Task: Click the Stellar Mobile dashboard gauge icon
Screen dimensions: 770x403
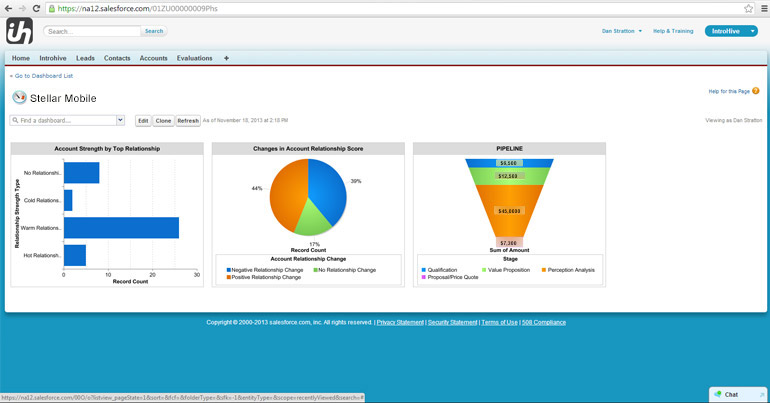Action: click(19, 97)
